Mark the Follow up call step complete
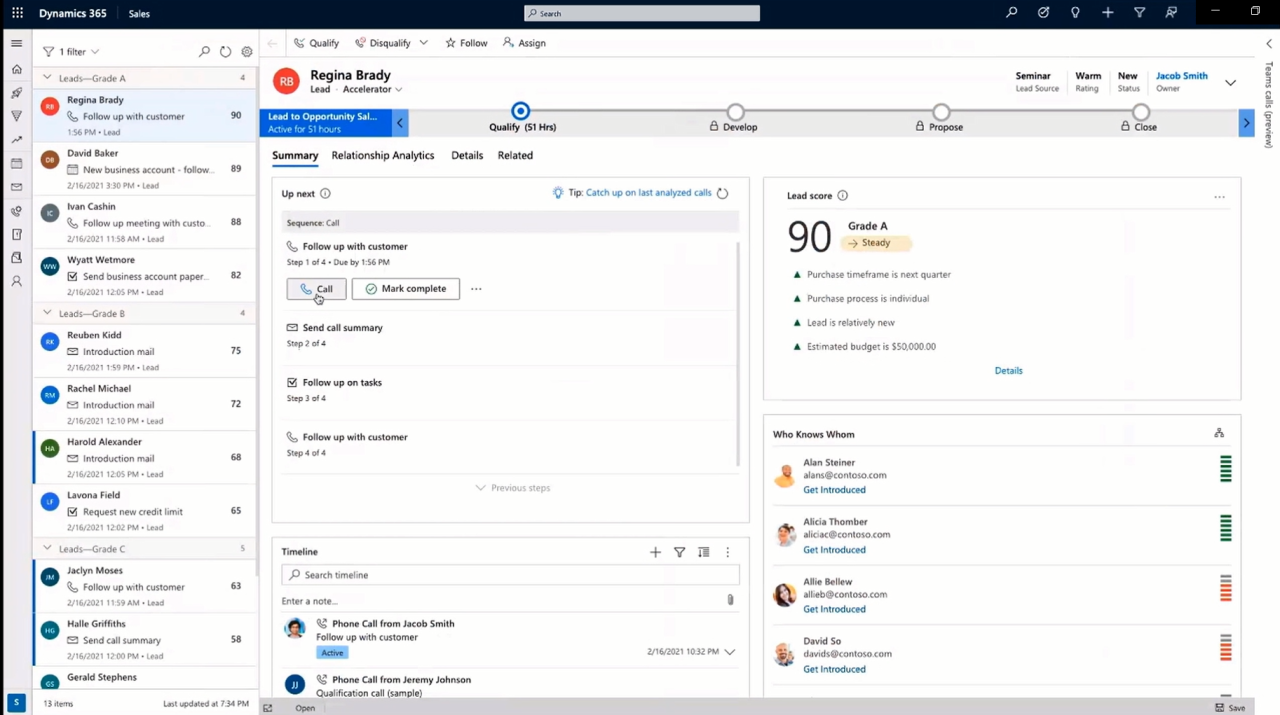The image size is (1280, 715). pos(405,288)
